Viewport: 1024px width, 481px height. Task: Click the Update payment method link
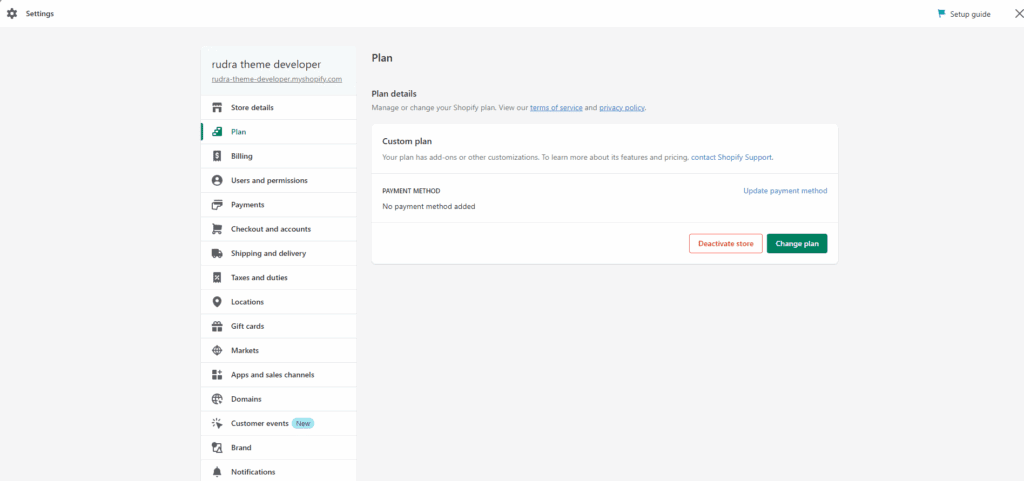pos(785,191)
